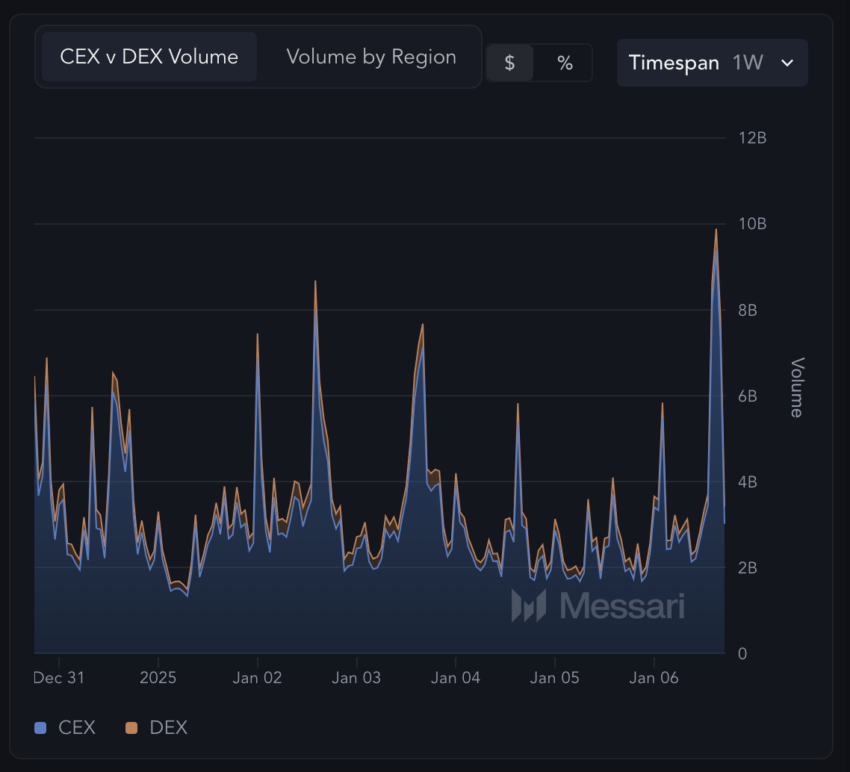Click the 12B y-axis label
The image size is (850, 772).
[751, 138]
